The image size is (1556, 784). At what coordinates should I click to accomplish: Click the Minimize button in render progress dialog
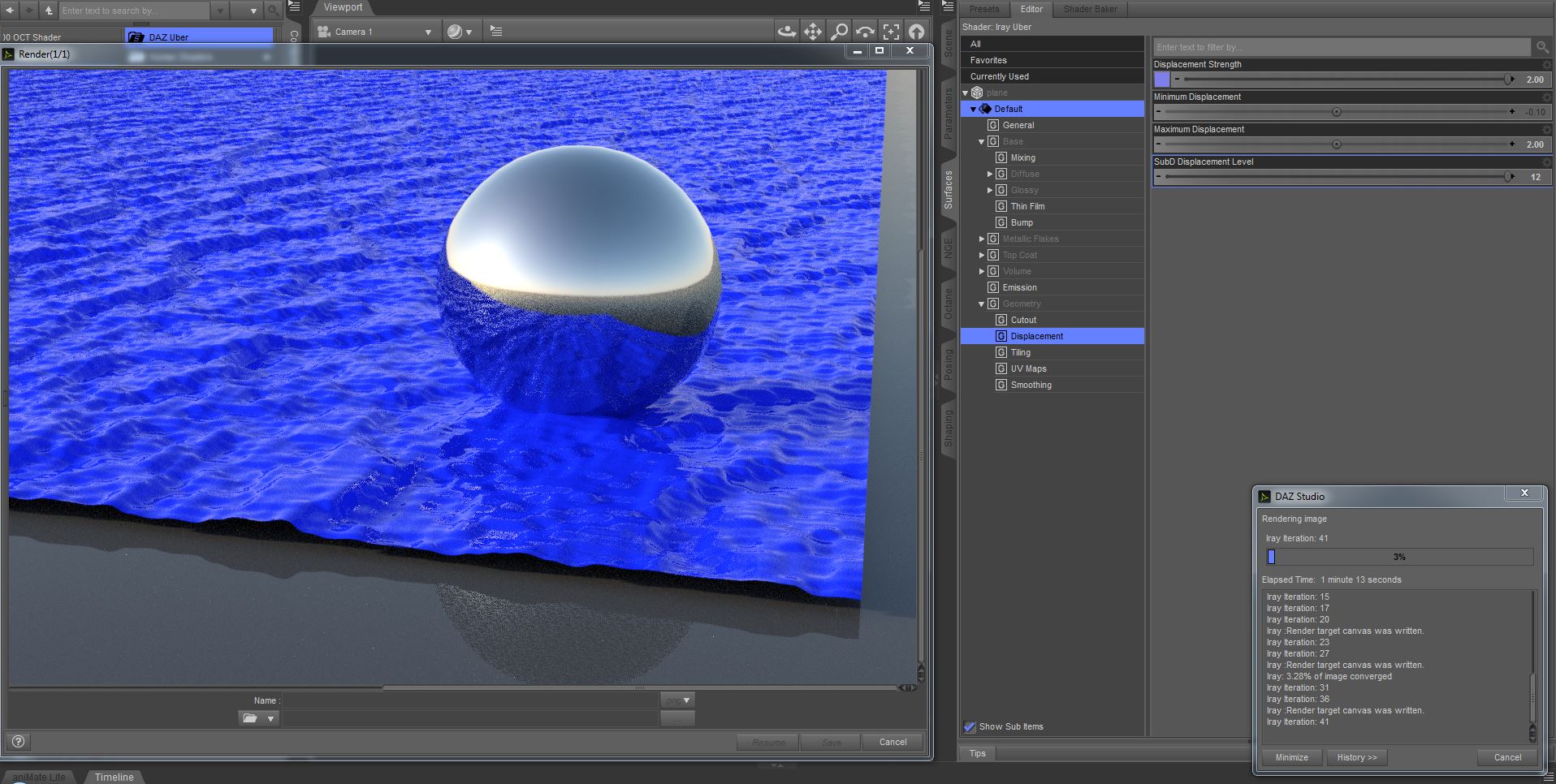pyautogui.click(x=1291, y=757)
